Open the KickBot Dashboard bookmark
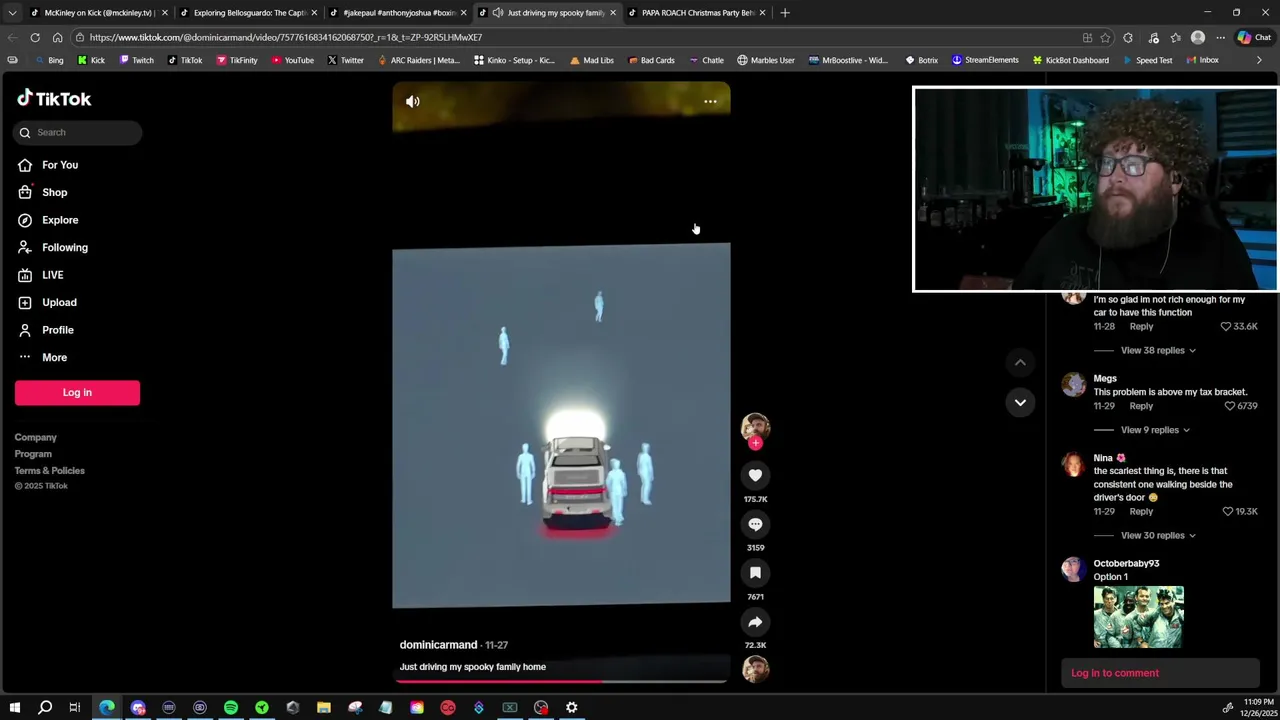 click(x=1070, y=60)
